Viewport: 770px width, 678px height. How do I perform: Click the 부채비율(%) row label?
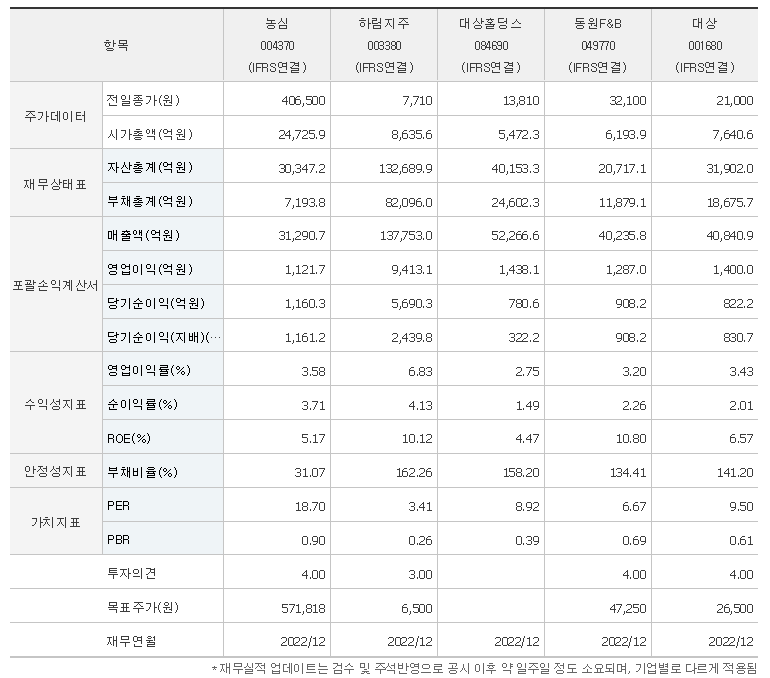pos(142,472)
